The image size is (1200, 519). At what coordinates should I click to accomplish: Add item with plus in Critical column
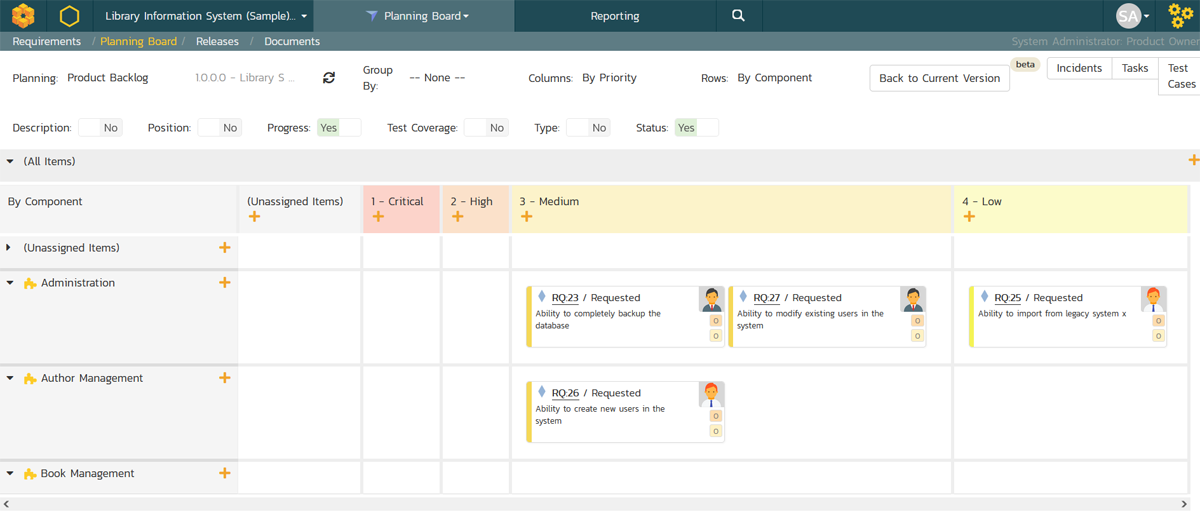click(x=378, y=217)
